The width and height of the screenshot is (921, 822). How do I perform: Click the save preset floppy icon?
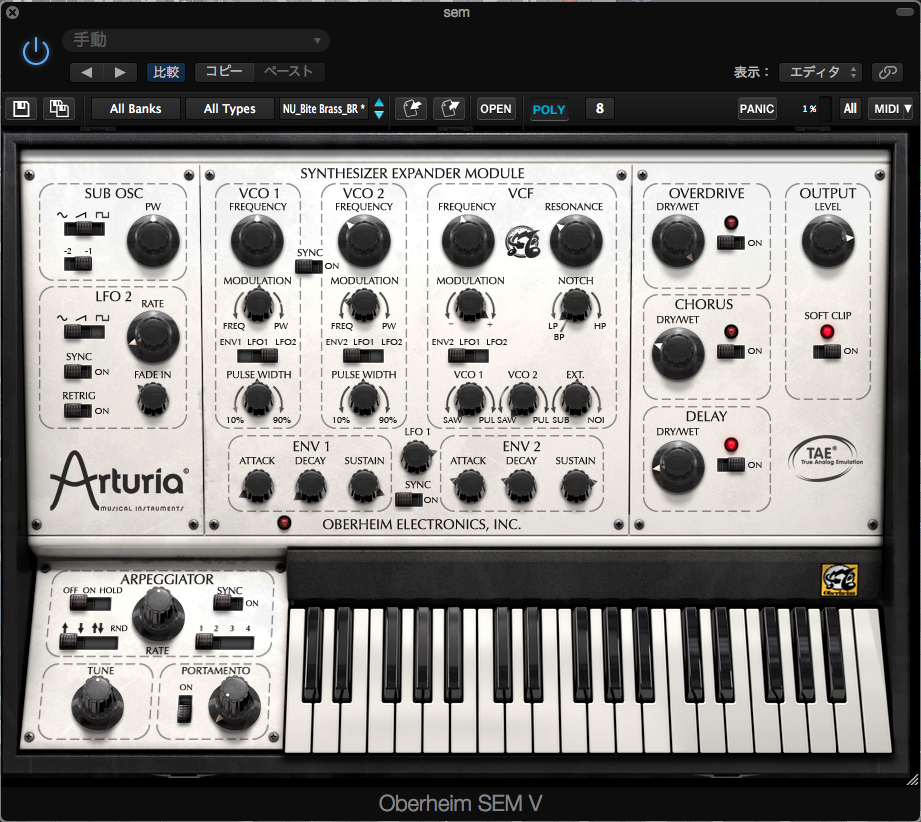point(22,109)
